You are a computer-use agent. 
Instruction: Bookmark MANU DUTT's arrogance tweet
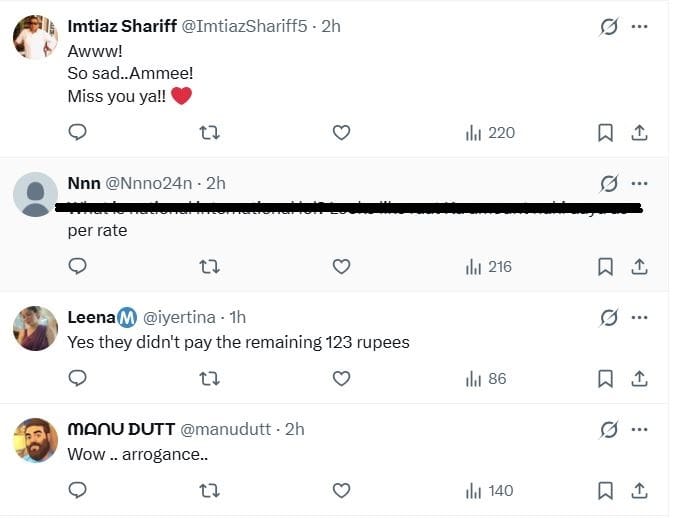(x=605, y=490)
